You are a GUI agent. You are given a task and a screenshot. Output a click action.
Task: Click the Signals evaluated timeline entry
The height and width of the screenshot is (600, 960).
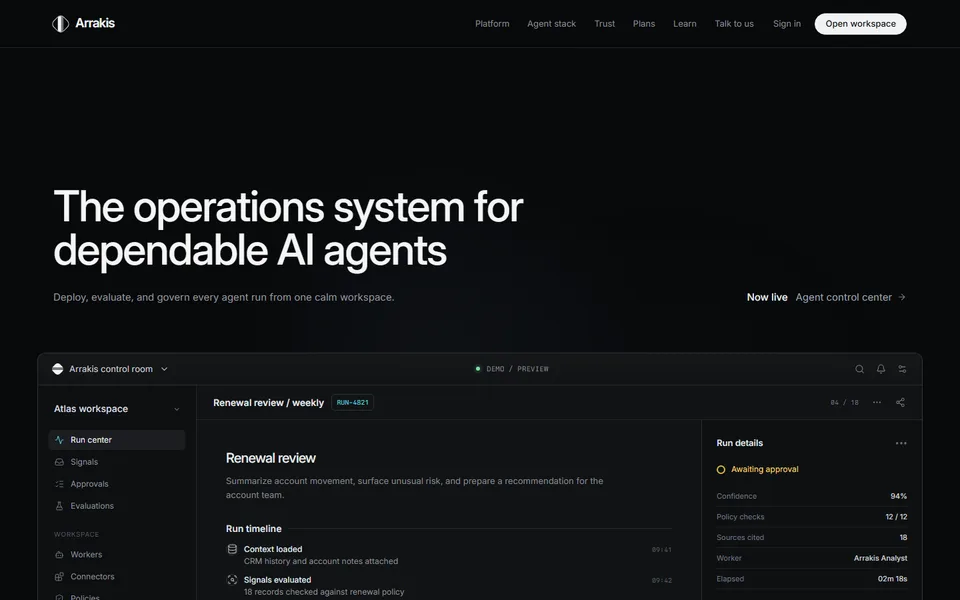449,585
